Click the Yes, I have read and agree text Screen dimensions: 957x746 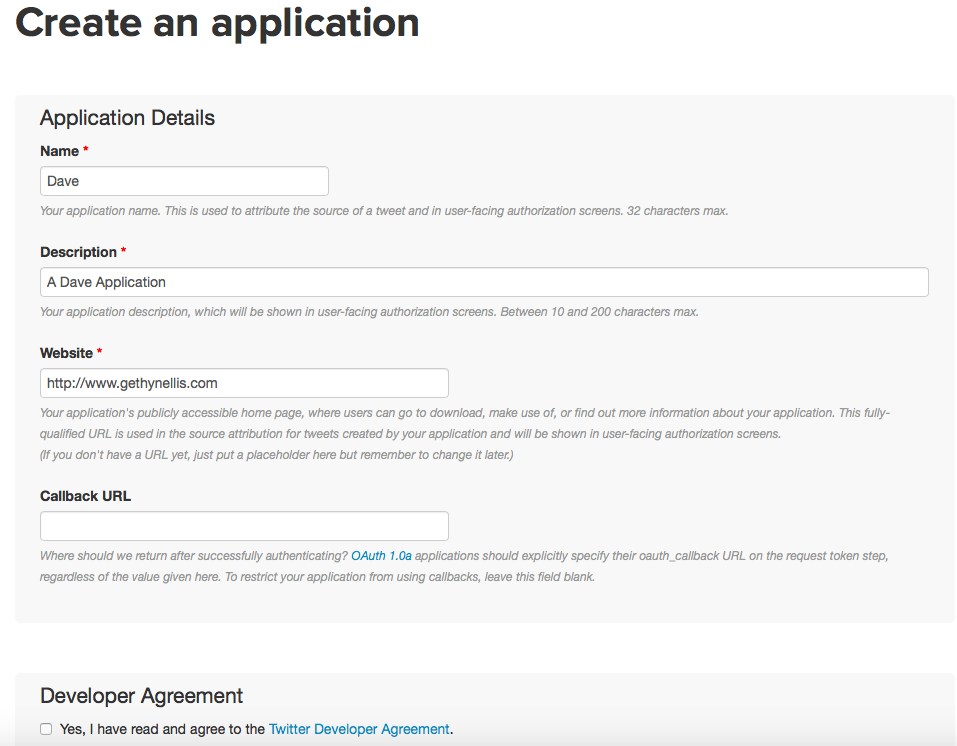coord(162,729)
